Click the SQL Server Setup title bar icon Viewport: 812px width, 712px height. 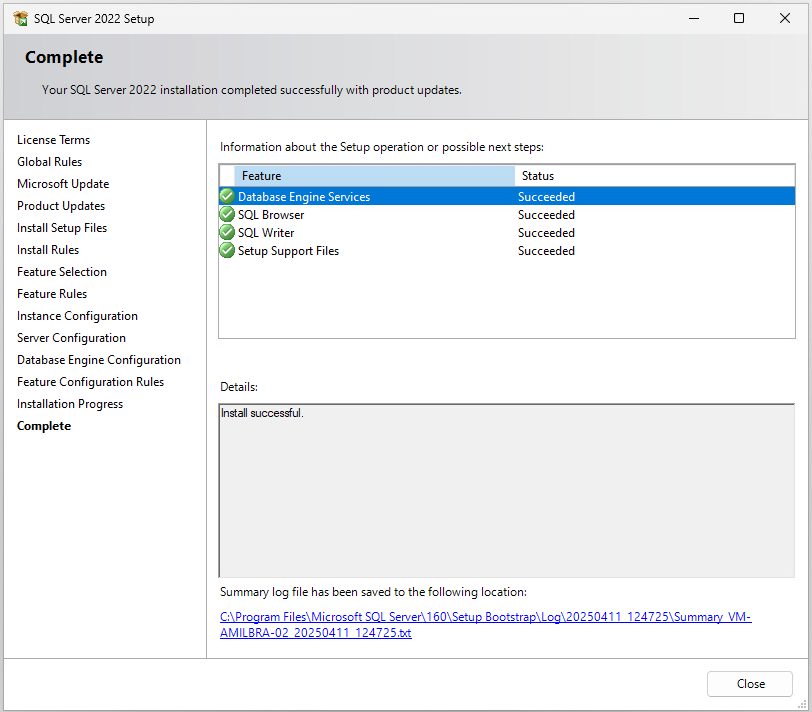[20, 18]
